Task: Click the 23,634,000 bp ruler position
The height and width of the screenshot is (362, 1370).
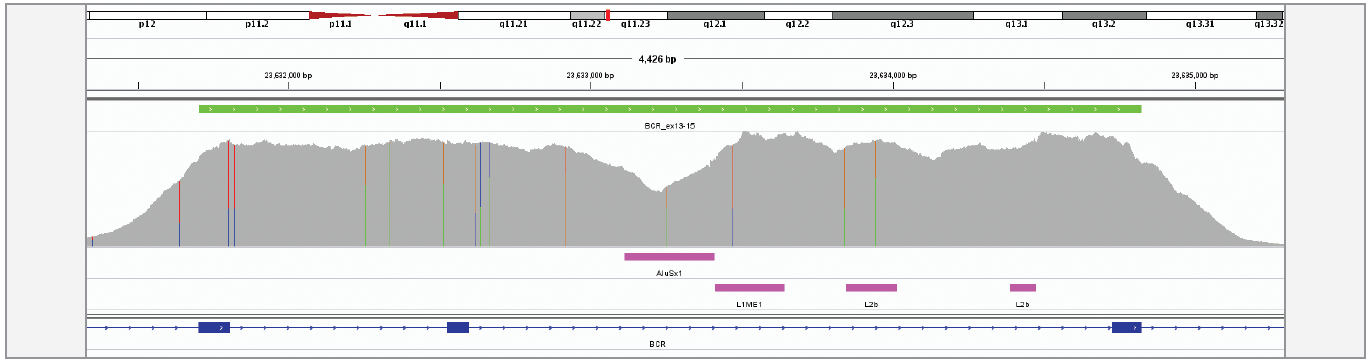Action: [893, 75]
